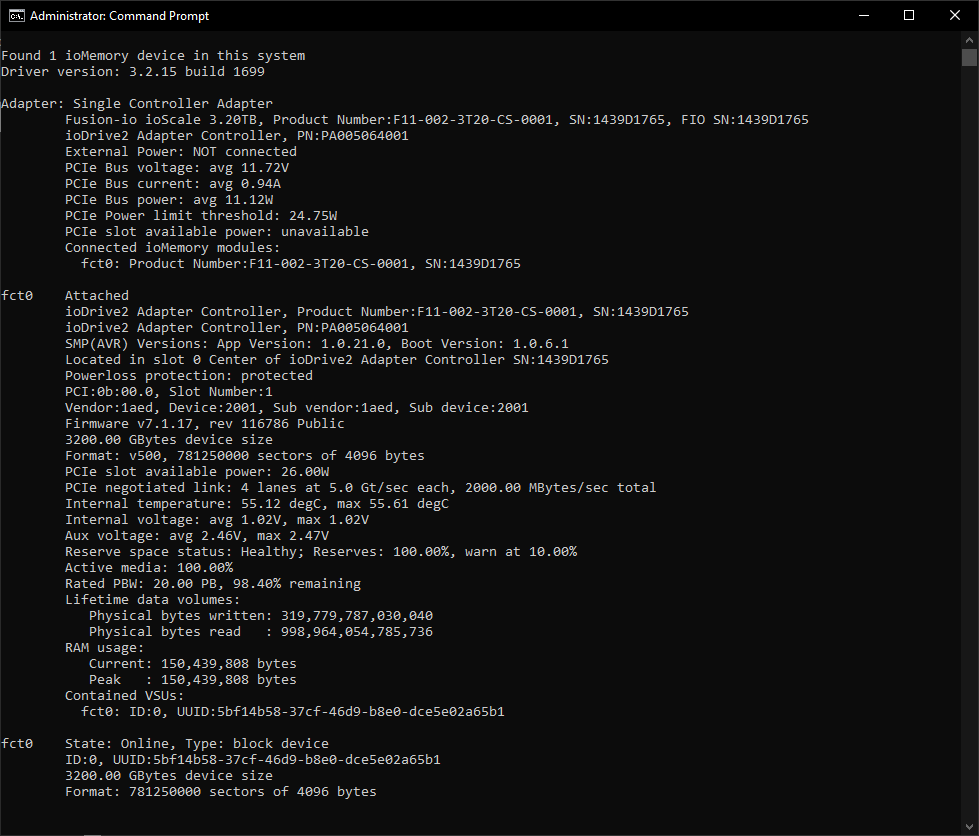Screen dimensions: 979x836
Task: Click 'PCIe Bus voltage: avg 11.72V'
Action: coord(177,168)
